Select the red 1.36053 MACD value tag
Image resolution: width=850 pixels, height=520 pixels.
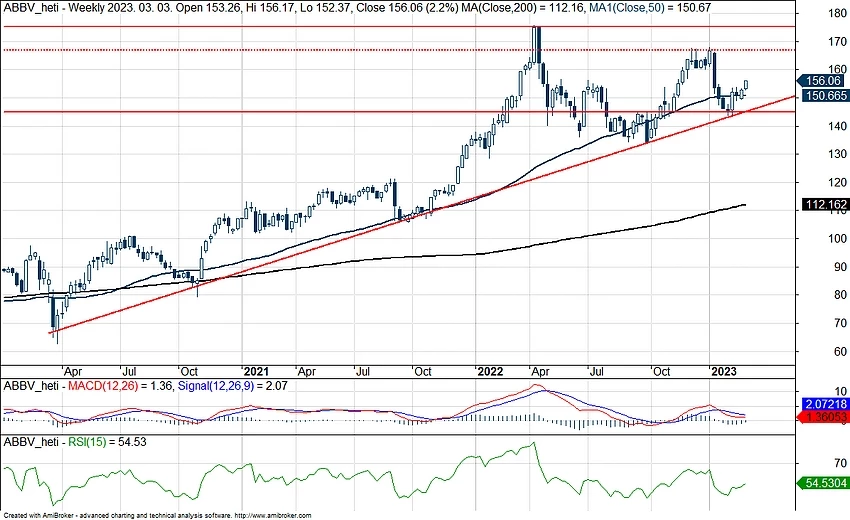(x=822, y=417)
